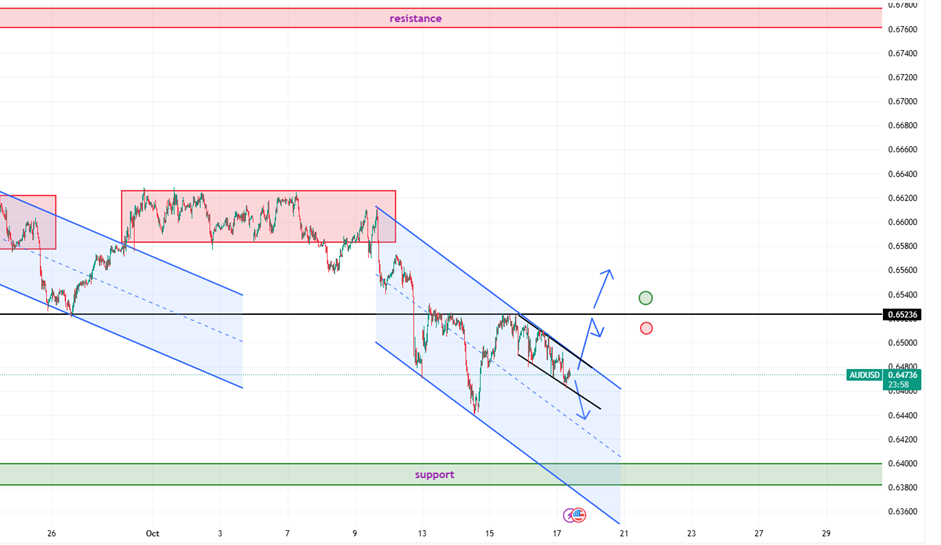Click the 13 date label on time axis
941x545 pixels.
pyautogui.click(x=422, y=534)
